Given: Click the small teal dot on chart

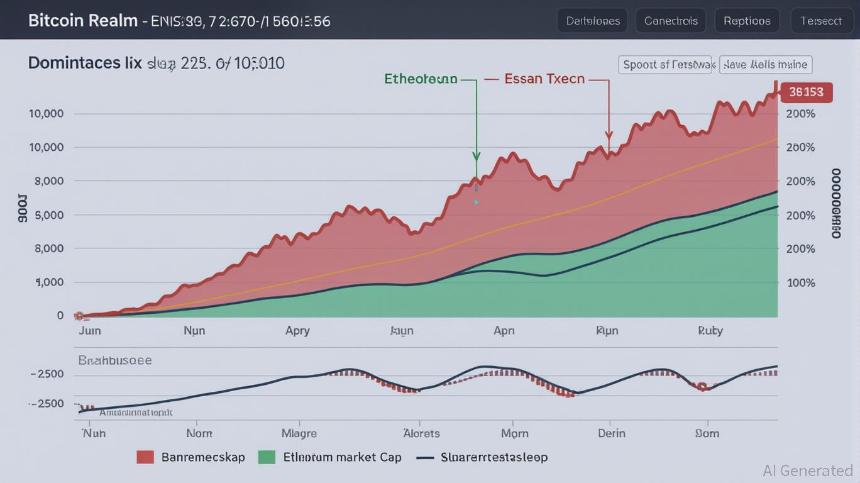Looking at the screenshot, I should 476,202.
